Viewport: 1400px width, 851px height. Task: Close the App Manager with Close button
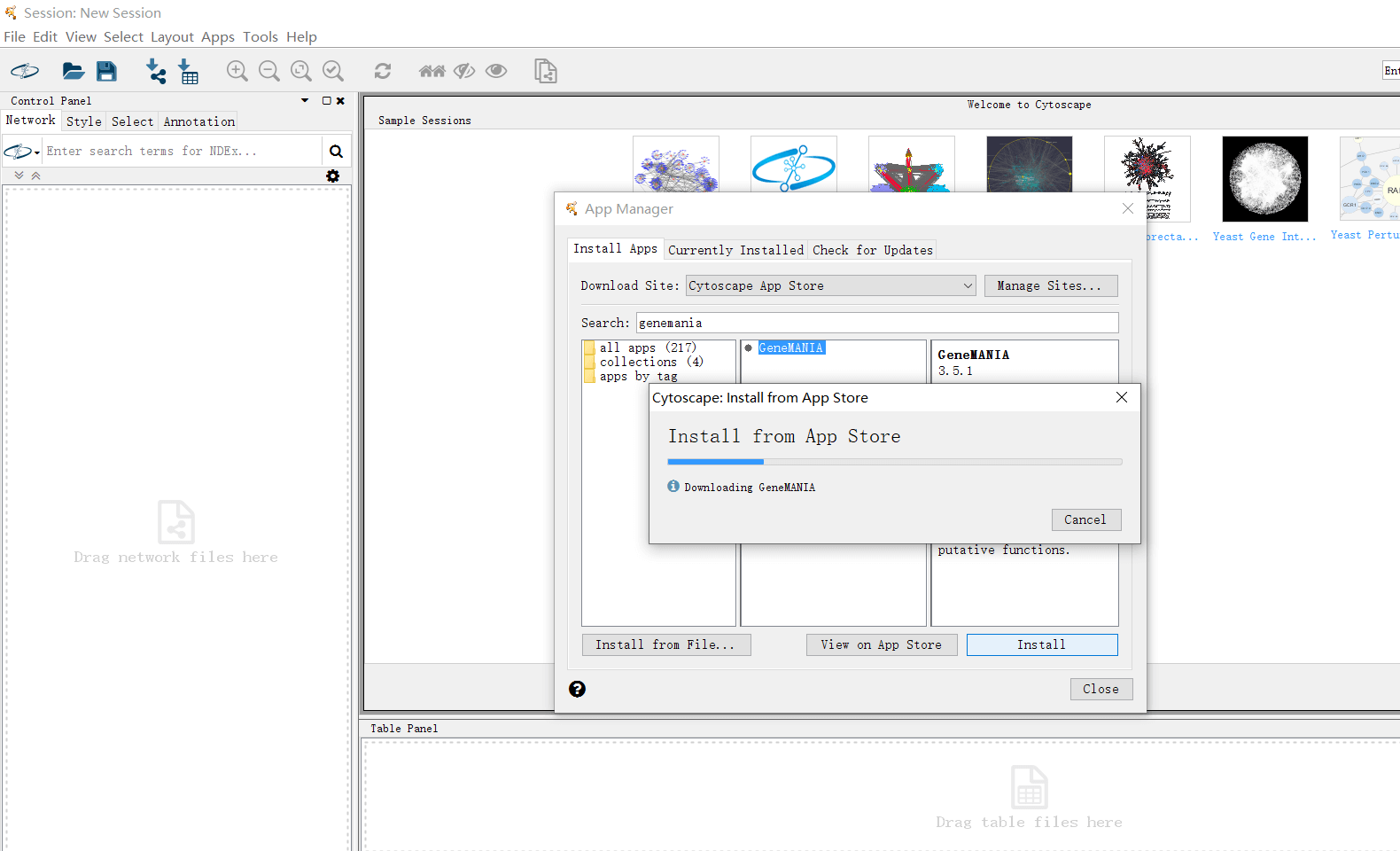coord(1101,689)
